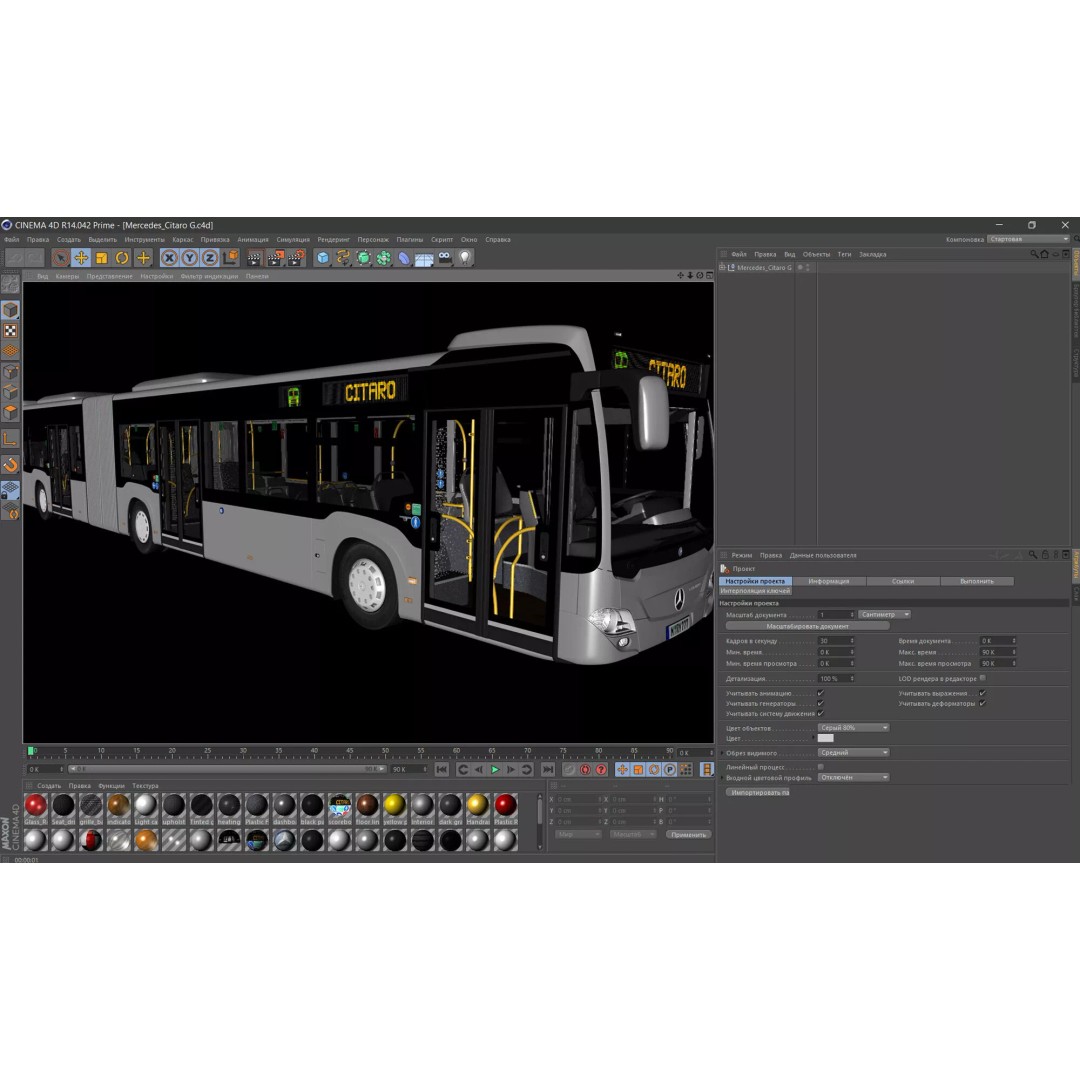The width and height of the screenshot is (1080, 1080).
Task: Go to end of animation
Action: click(548, 769)
